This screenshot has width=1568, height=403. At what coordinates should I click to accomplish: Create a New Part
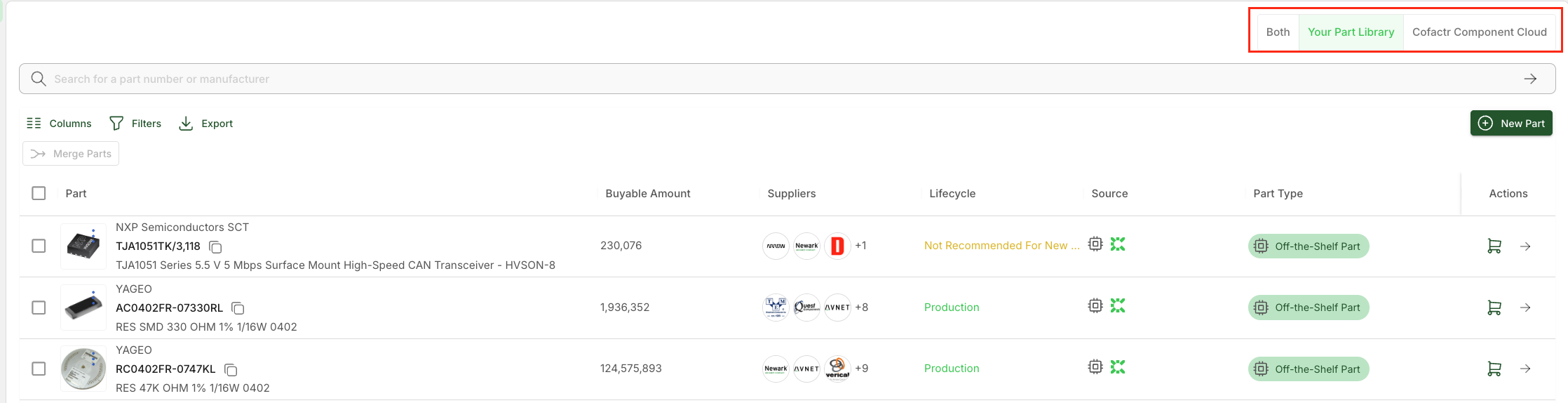(x=1511, y=123)
